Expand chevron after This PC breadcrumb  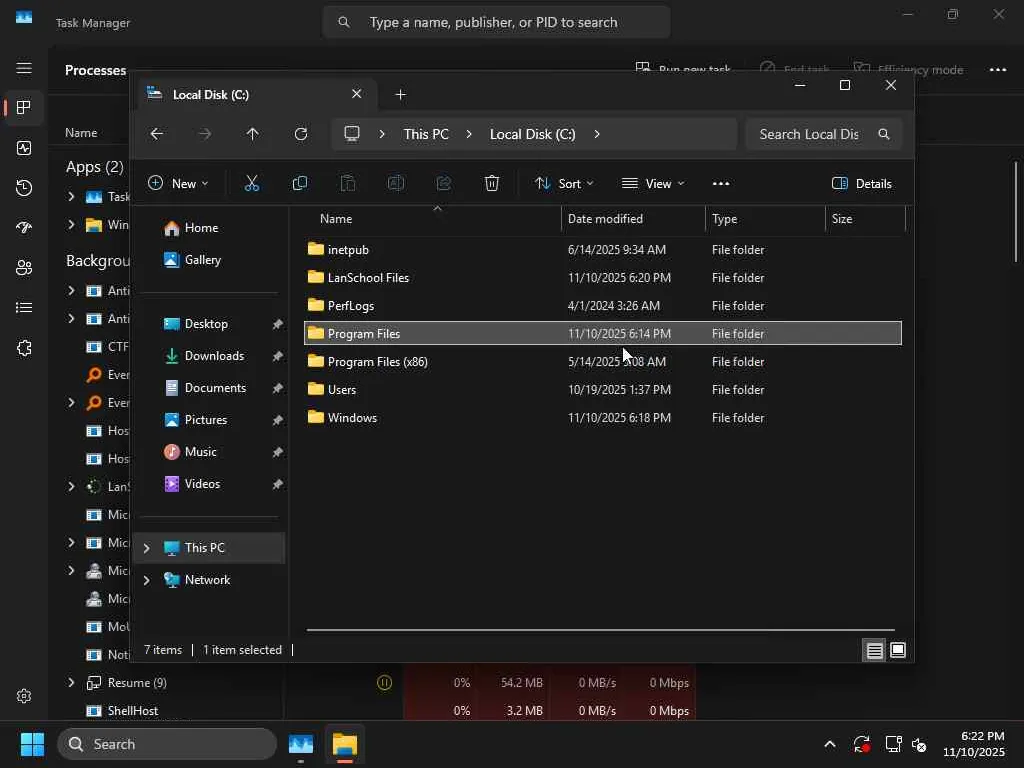pos(469,134)
